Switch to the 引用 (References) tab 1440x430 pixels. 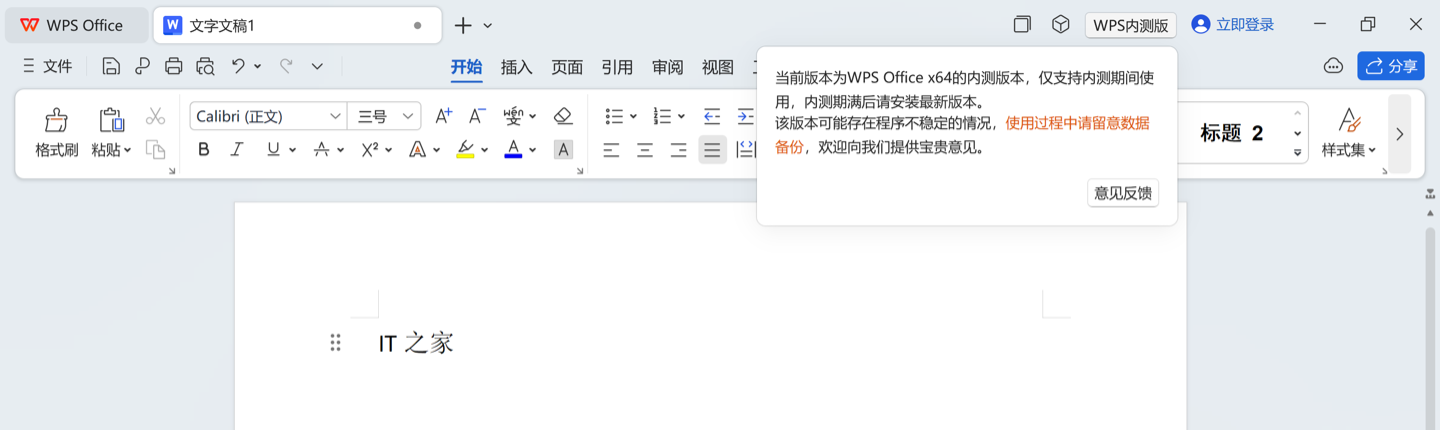(x=617, y=67)
